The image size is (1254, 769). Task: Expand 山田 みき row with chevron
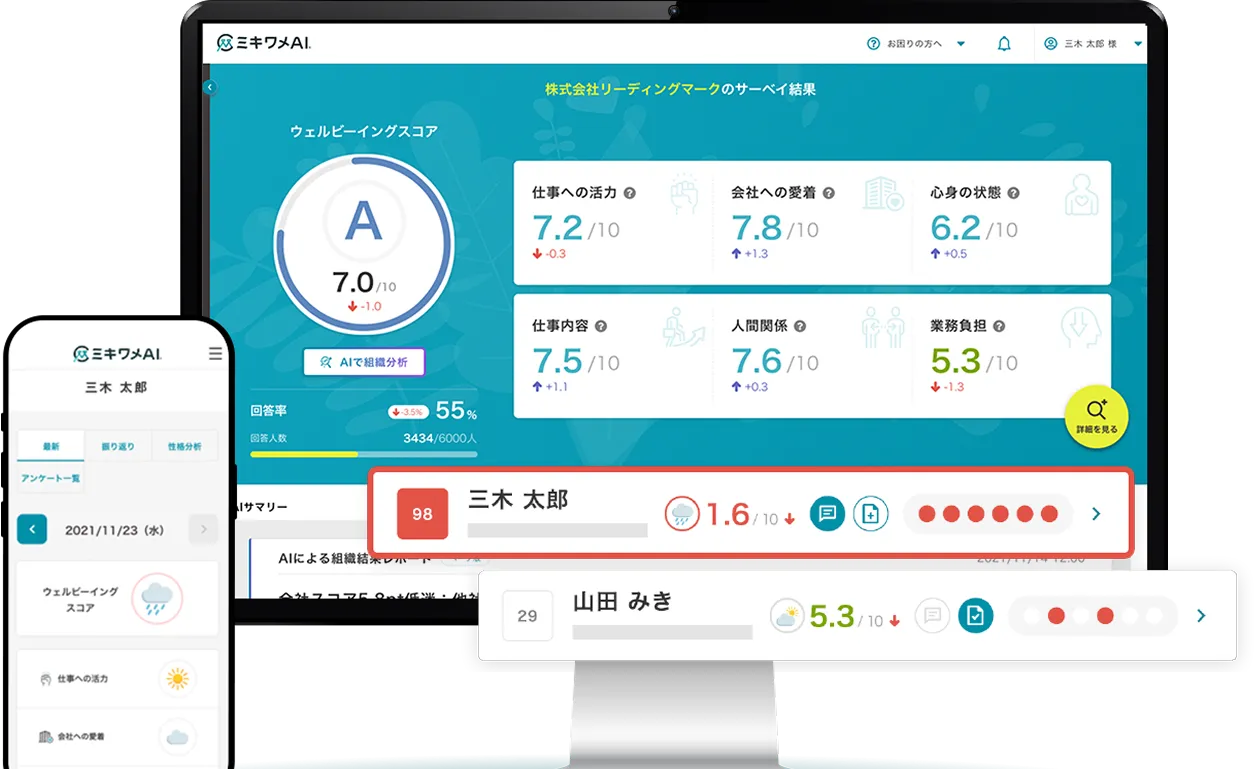point(1201,616)
